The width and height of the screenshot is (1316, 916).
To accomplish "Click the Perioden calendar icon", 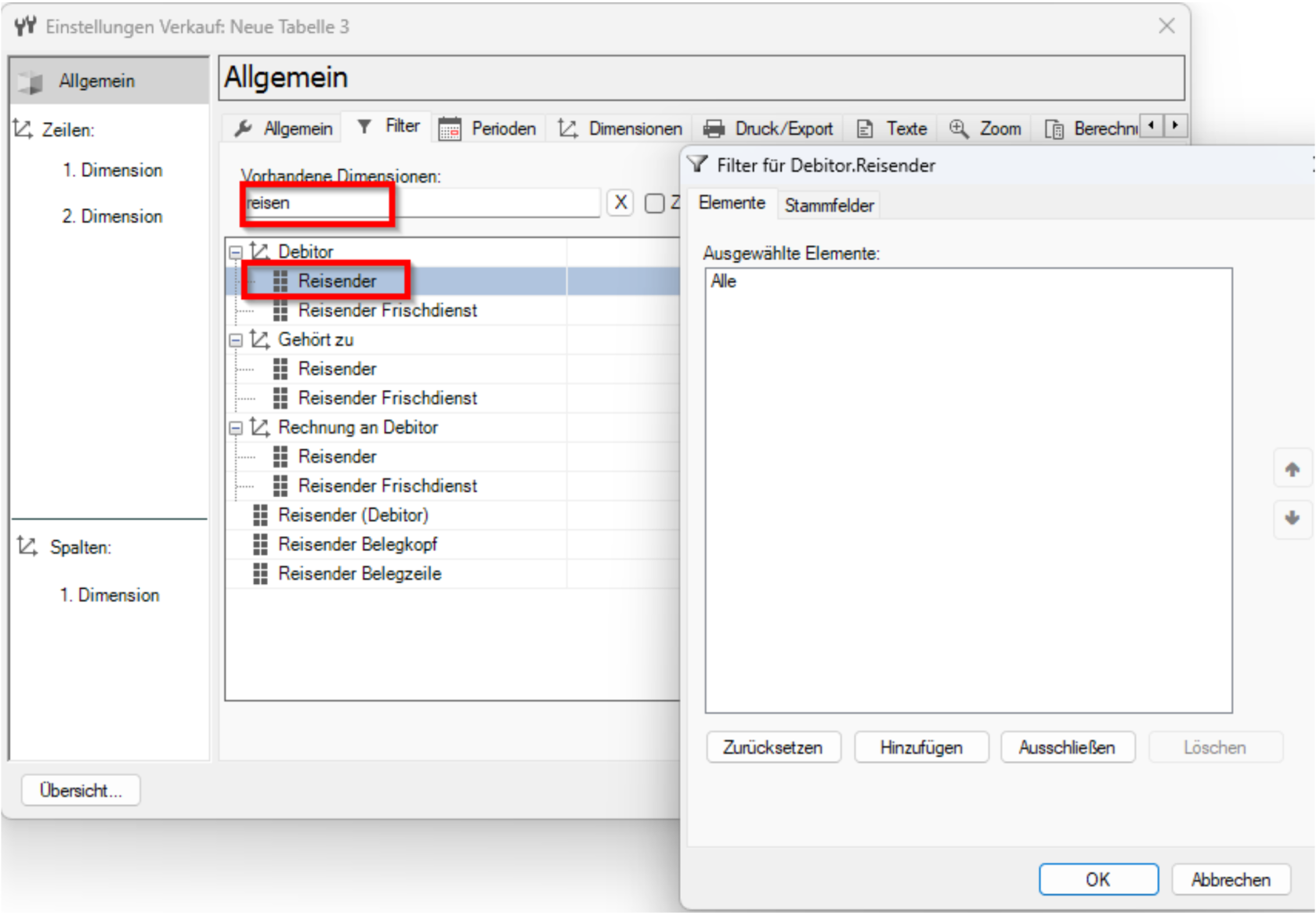I will click(450, 128).
